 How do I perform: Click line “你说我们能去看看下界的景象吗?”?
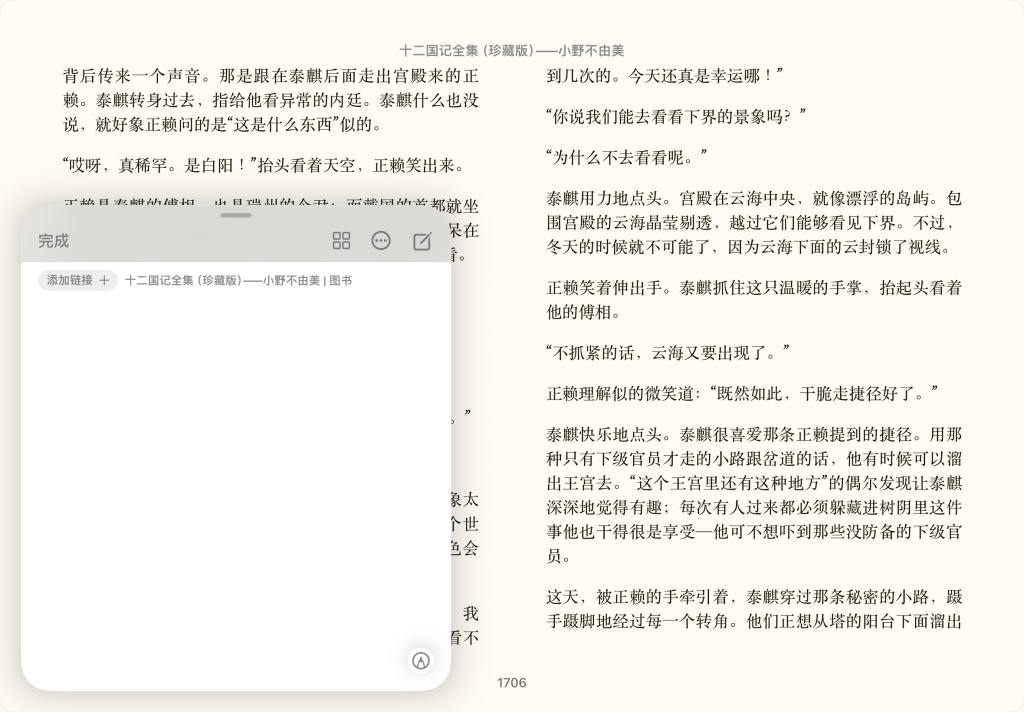tap(676, 116)
